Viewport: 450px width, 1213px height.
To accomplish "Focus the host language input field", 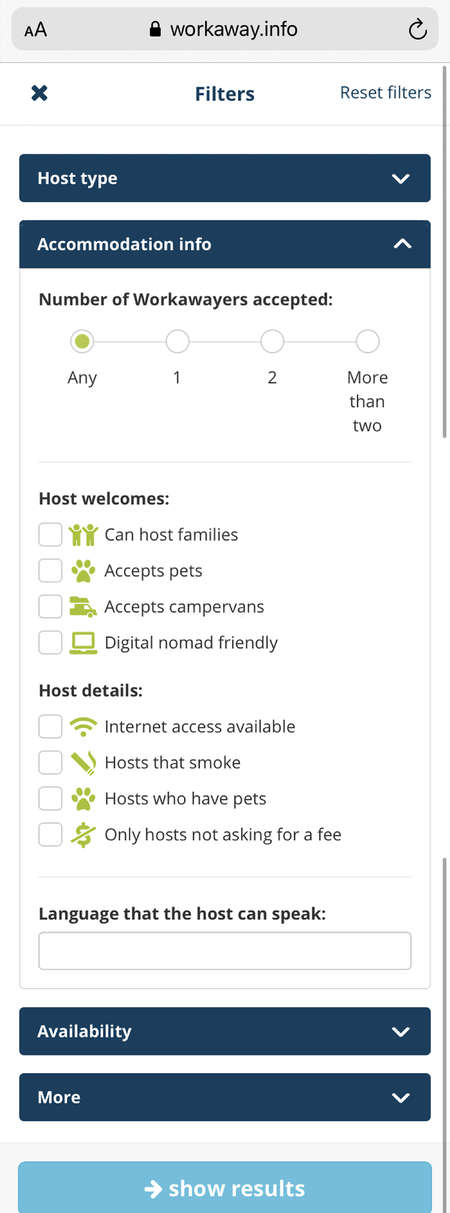I will pyautogui.click(x=225, y=951).
